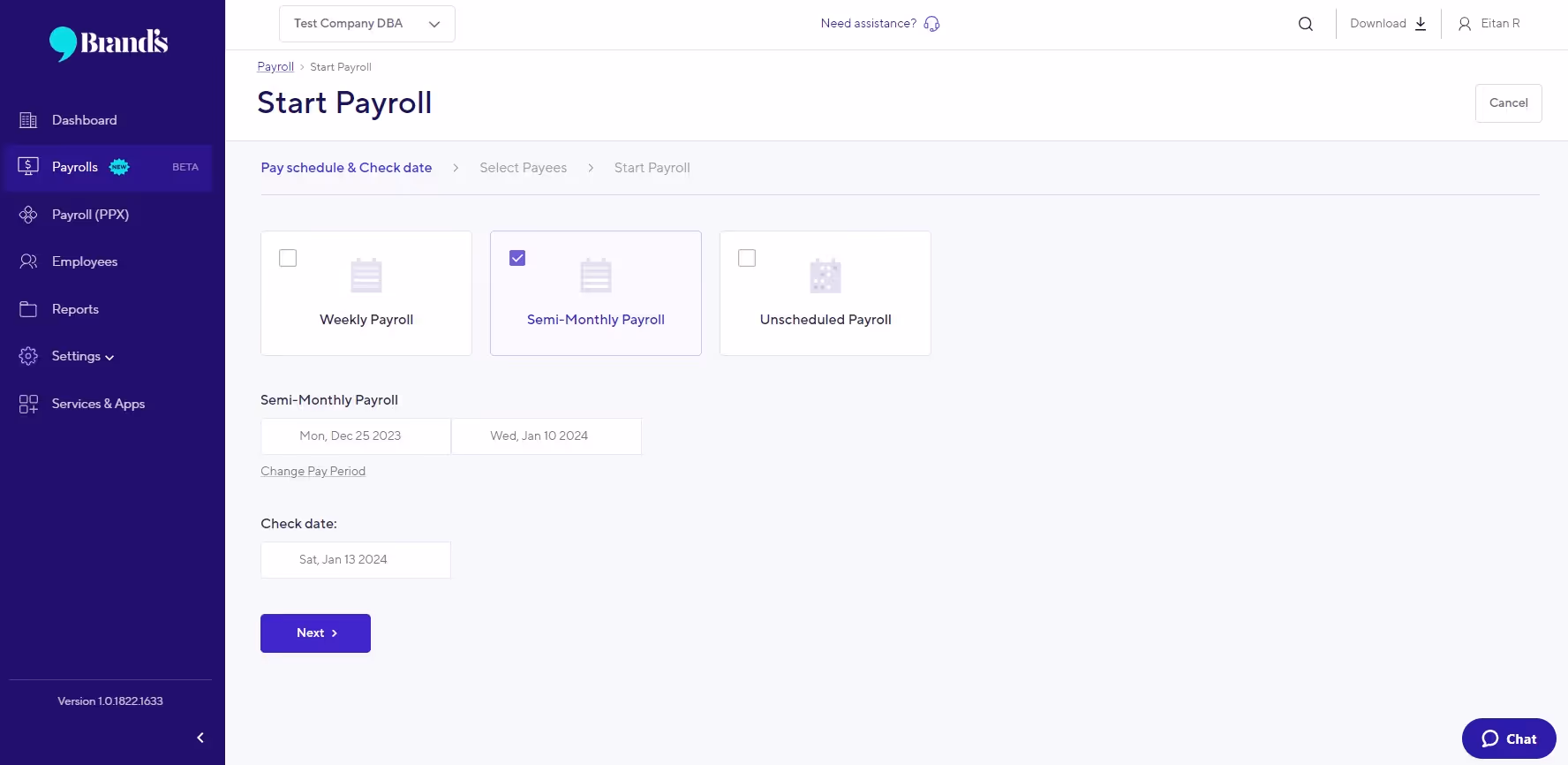Click the pay period start date field
Viewport: 1568px width, 765px height.
(356, 436)
